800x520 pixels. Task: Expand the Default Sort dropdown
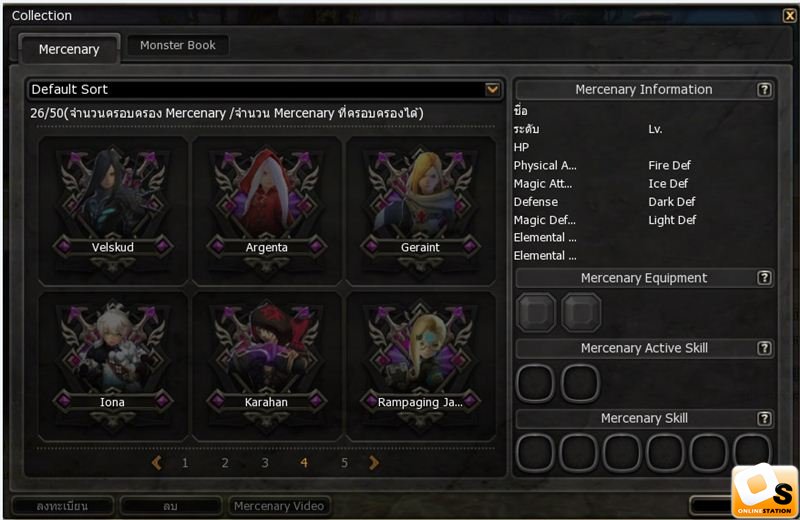pyautogui.click(x=492, y=90)
